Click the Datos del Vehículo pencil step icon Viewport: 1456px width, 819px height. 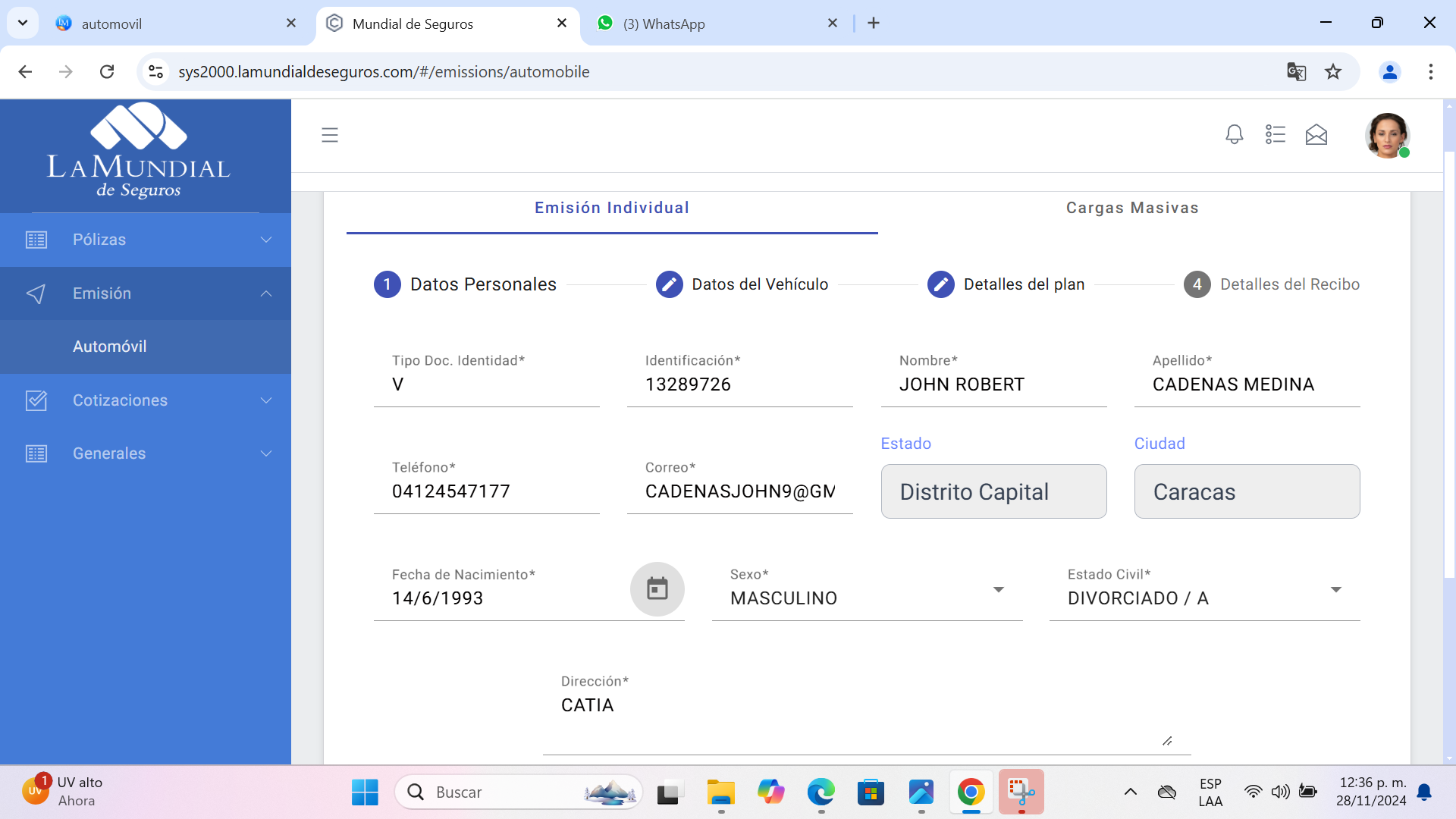(x=669, y=284)
